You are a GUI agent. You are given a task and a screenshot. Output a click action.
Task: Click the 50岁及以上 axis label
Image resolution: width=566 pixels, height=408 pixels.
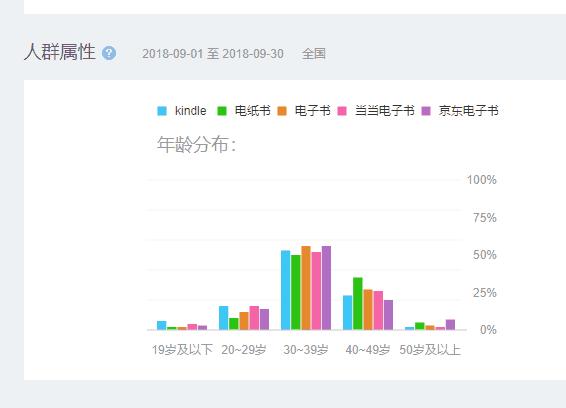pyautogui.click(x=430, y=350)
